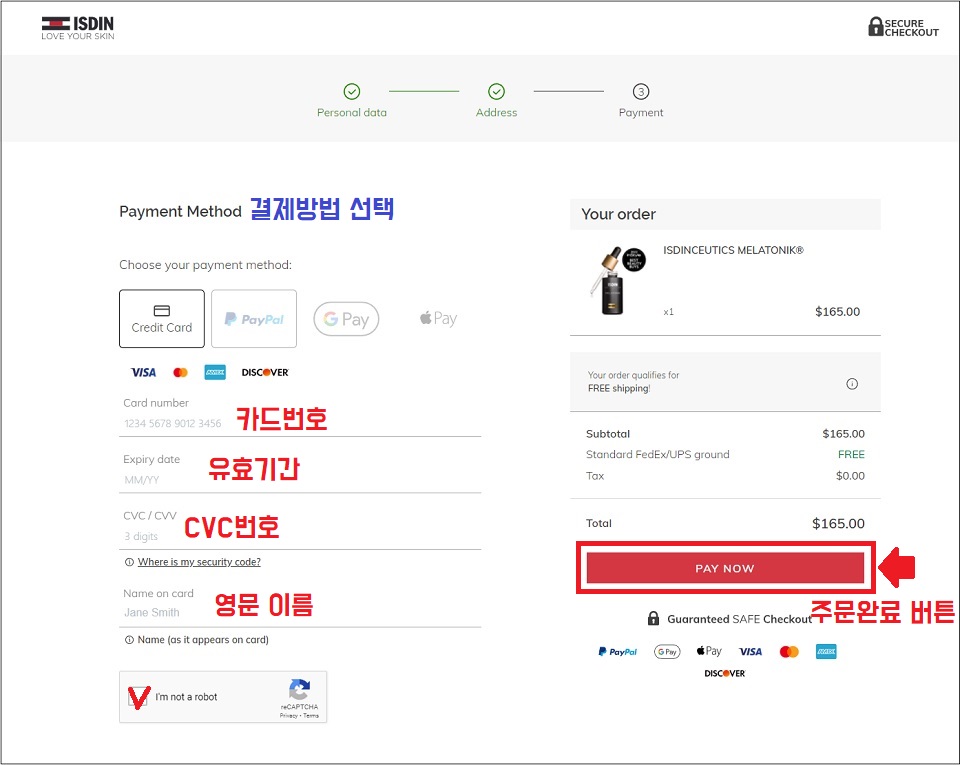
Task: Open the reCAPTCHA Privacy link
Action: (288, 715)
